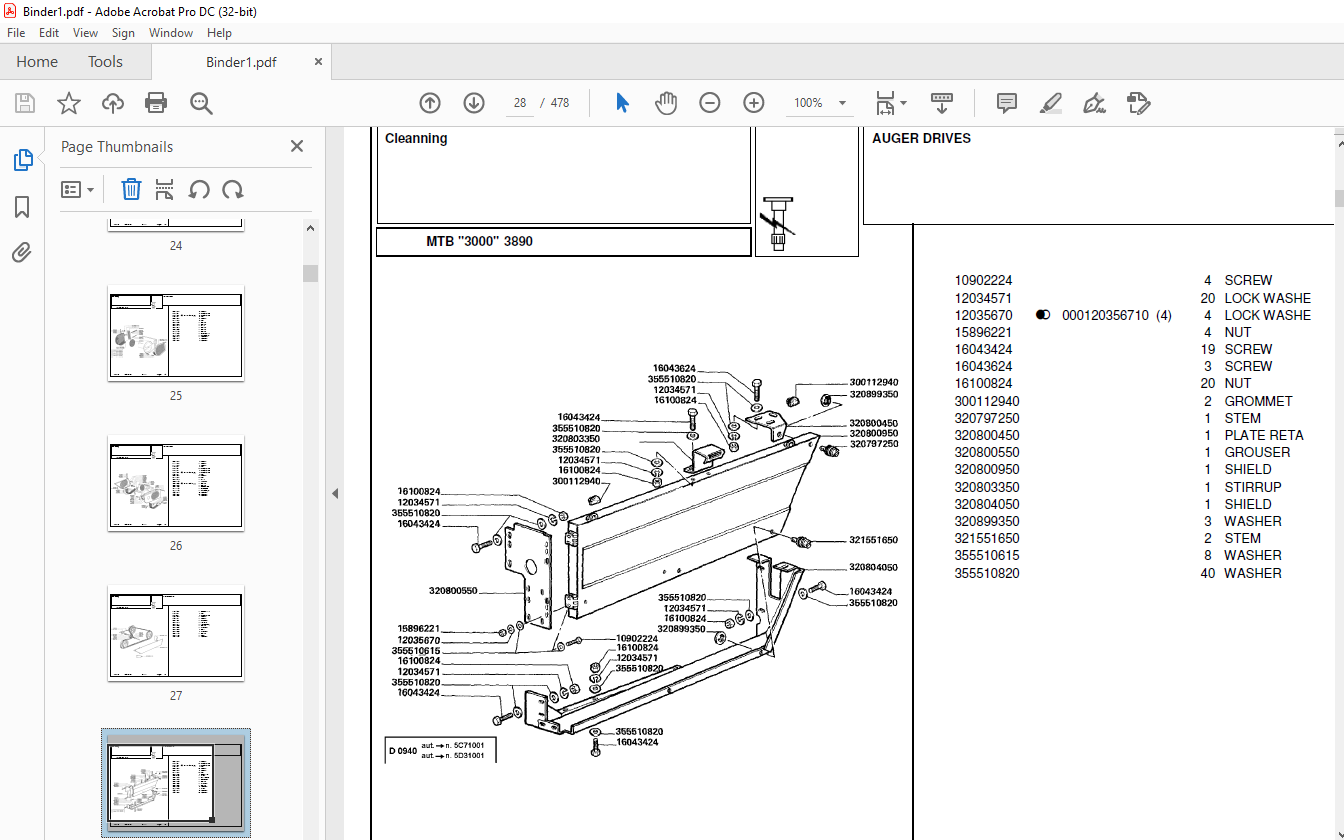Select page 25 thumbnail
The width and height of the screenshot is (1344, 840).
(176, 332)
